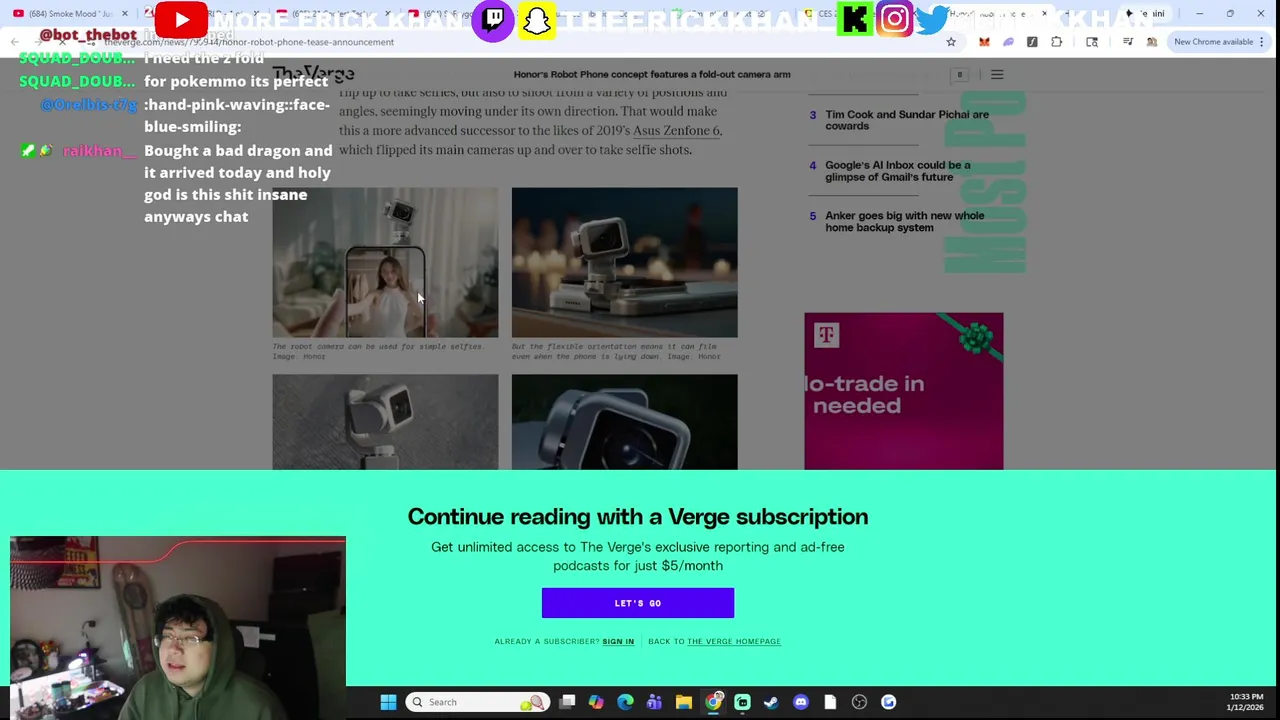Image resolution: width=1280 pixels, height=720 pixels.
Task: Go to The Verge logo homepage
Action: [313, 75]
